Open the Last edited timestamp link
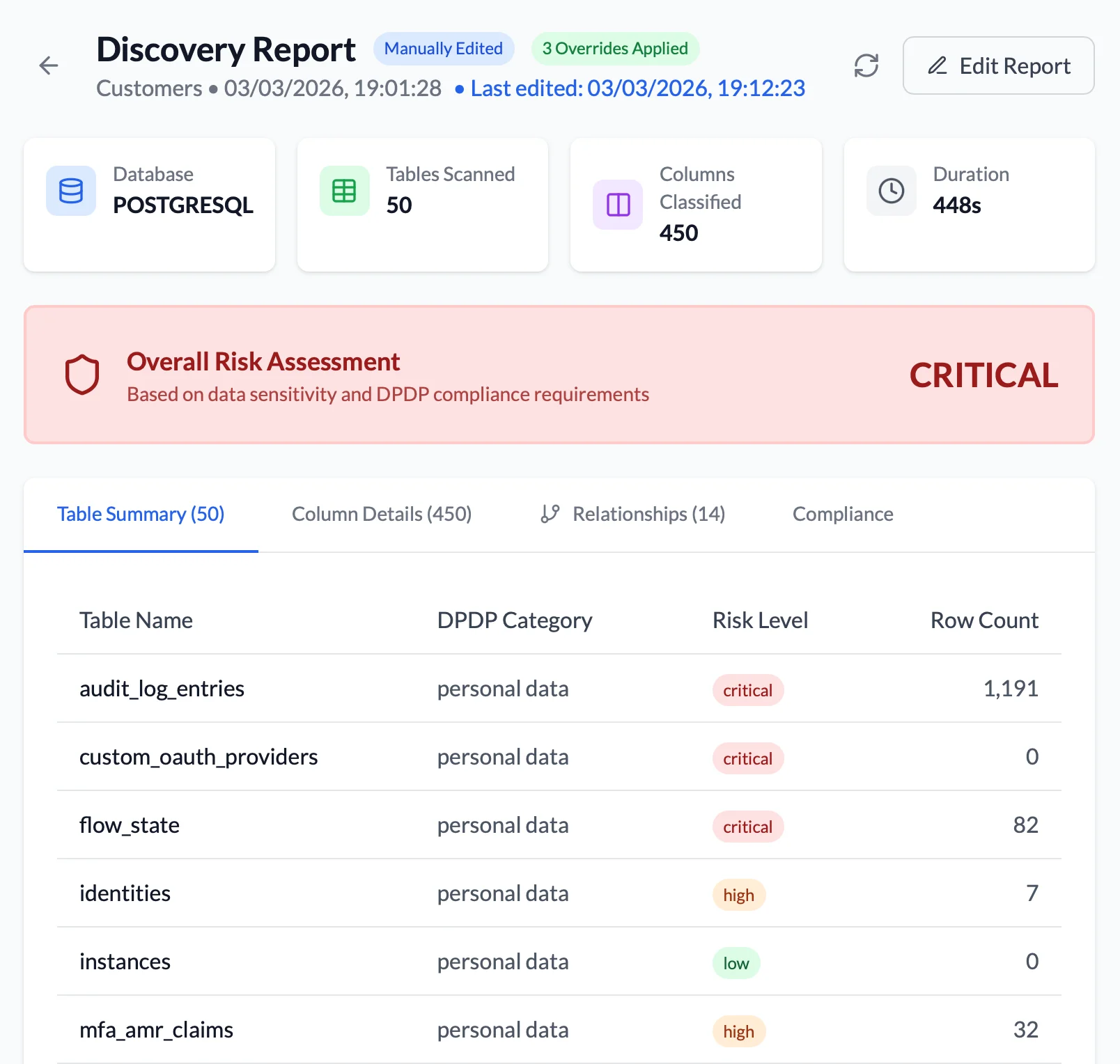 (638, 88)
